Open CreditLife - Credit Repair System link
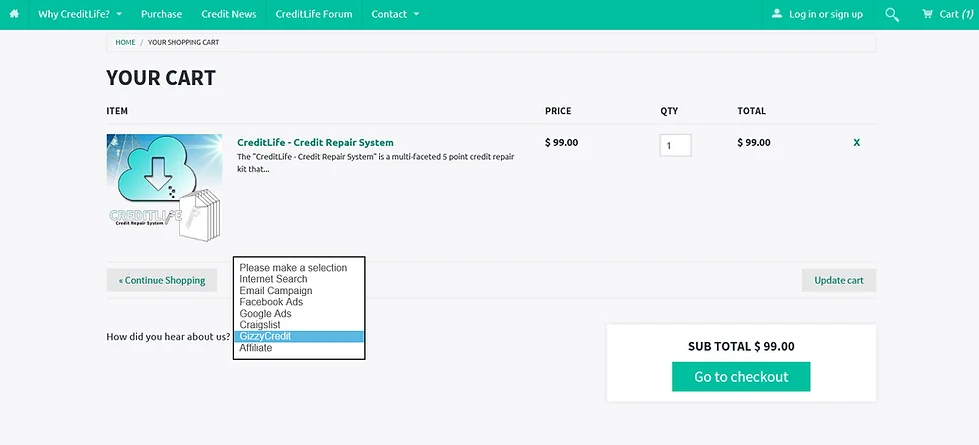 coord(315,143)
